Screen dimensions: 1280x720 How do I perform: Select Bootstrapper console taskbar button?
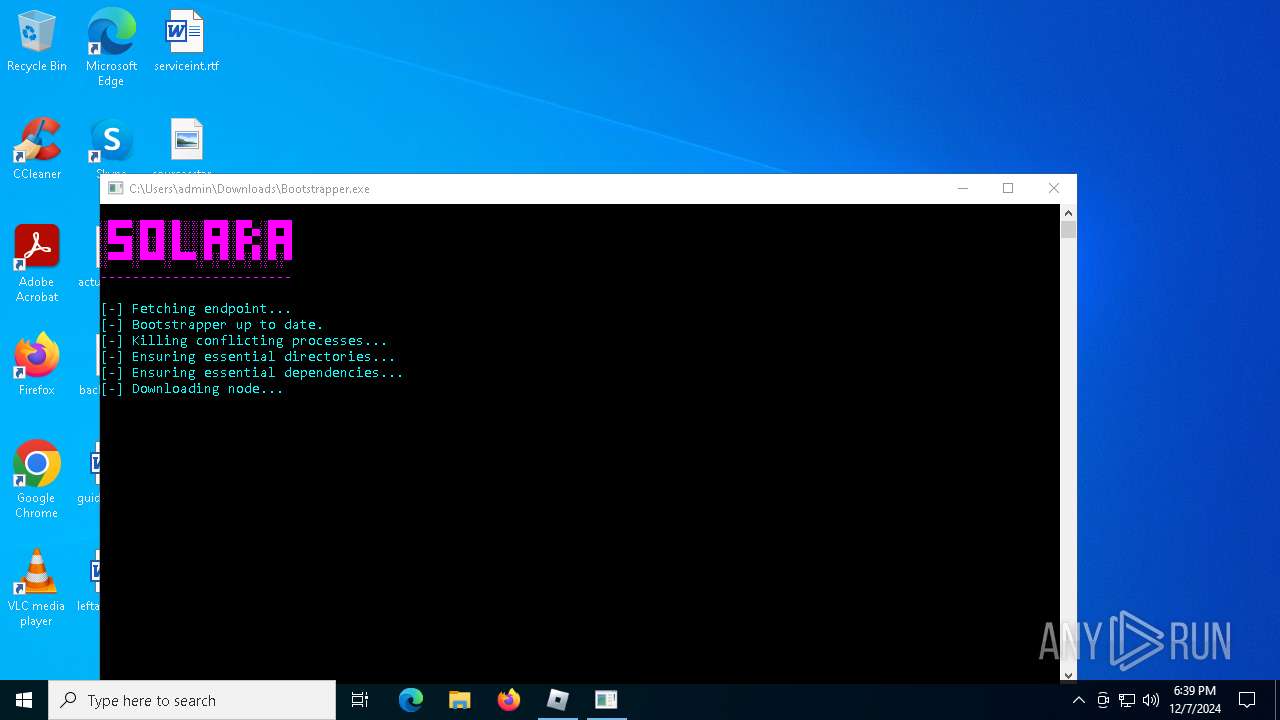(606, 700)
